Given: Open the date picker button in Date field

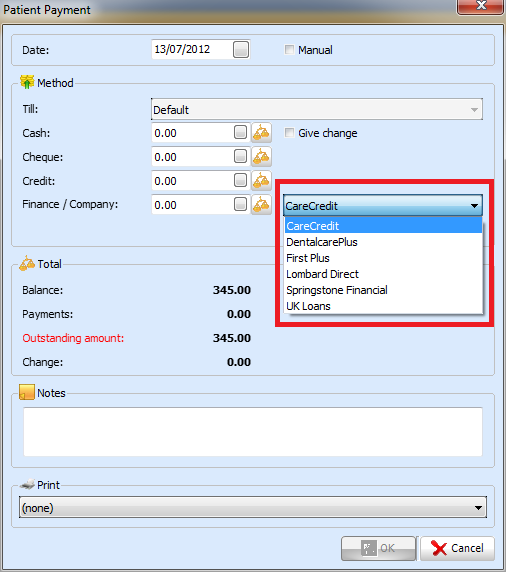Looking at the screenshot, I should click(x=241, y=49).
